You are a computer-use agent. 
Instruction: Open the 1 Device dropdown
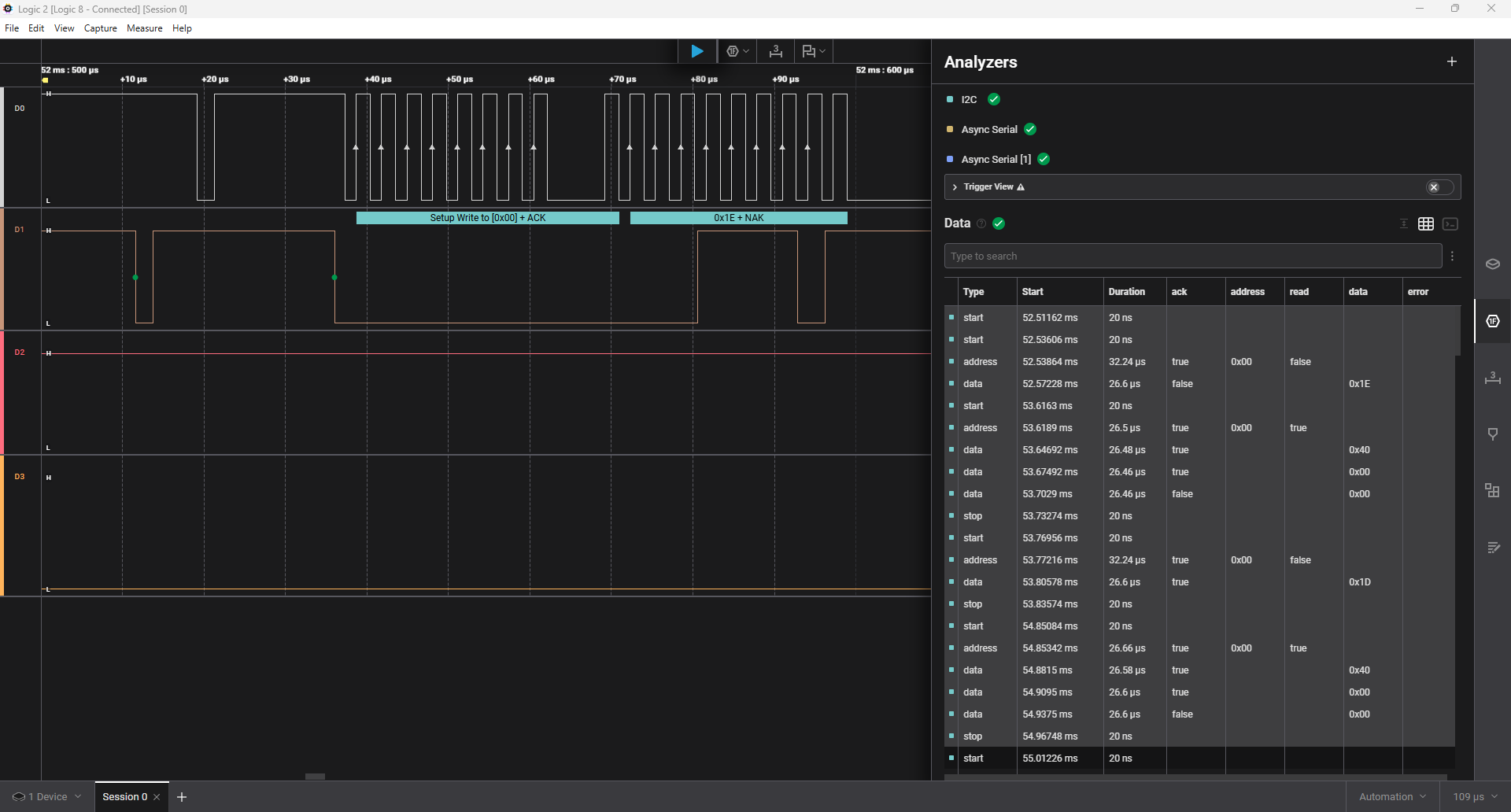click(47, 797)
